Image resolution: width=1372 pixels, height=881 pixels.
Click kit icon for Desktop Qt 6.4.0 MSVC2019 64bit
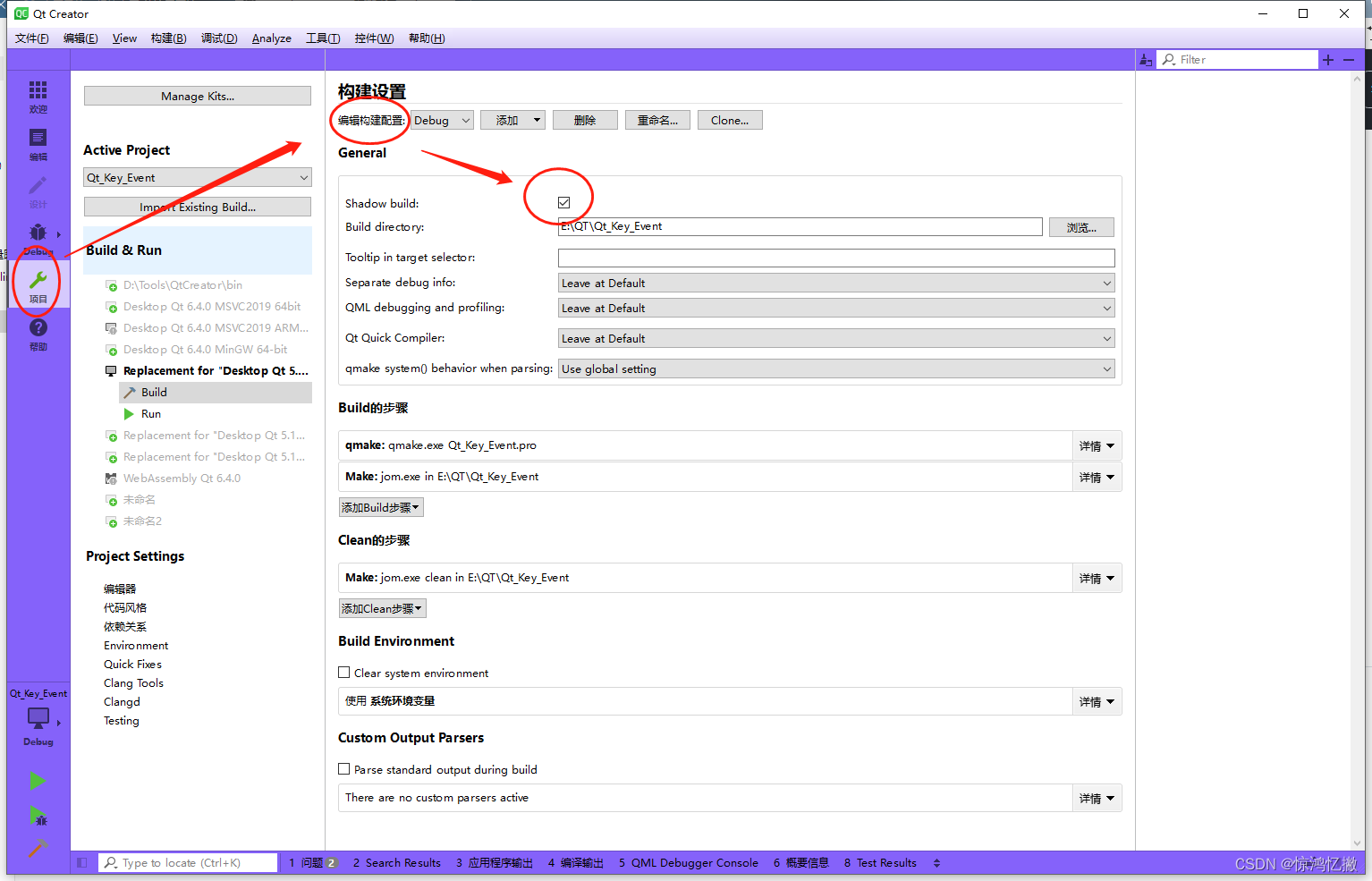[112, 308]
